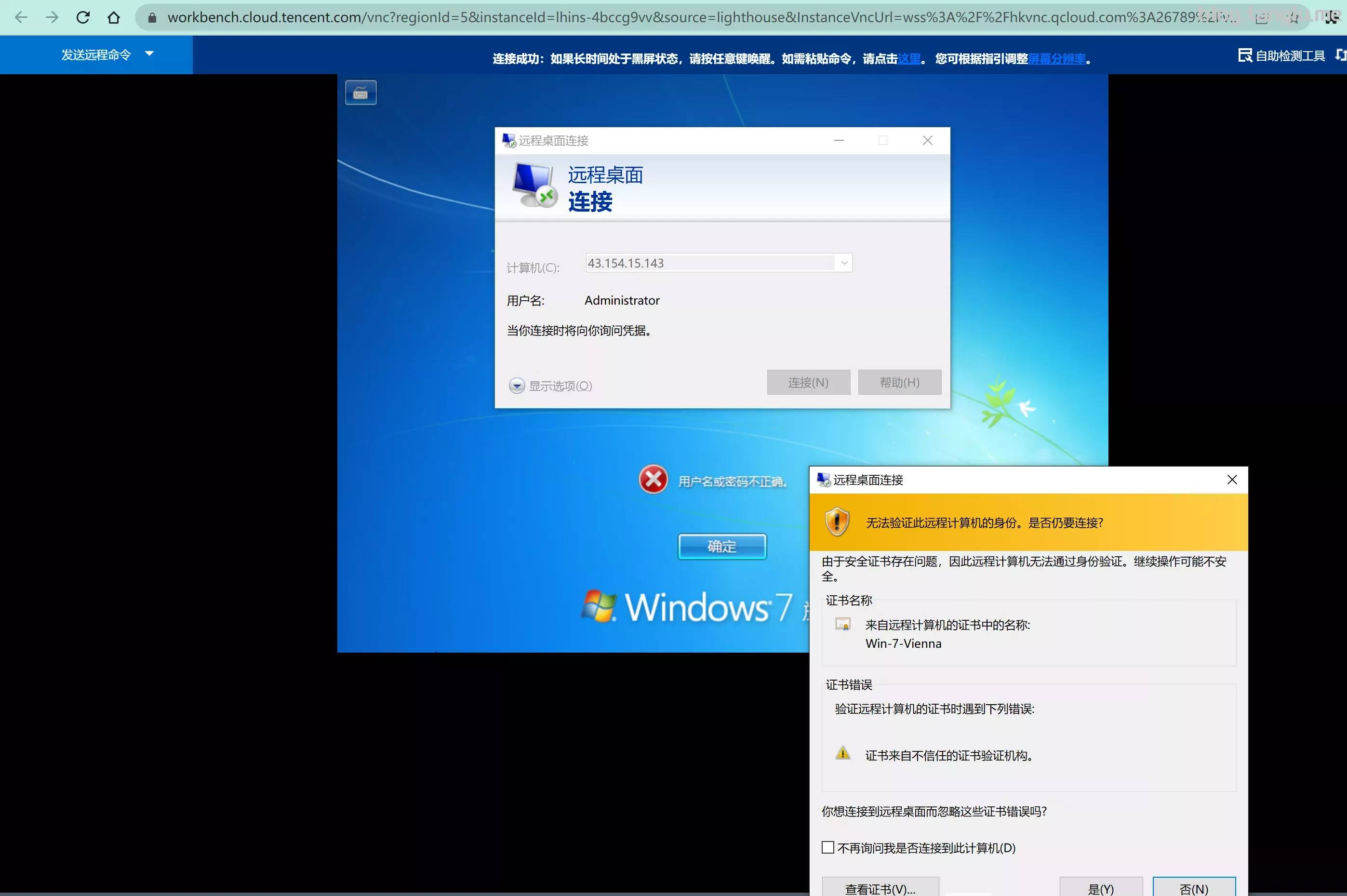This screenshot has width=1347, height=896.
Task: Click the browser forward arrow
Action: click(52, 17)
